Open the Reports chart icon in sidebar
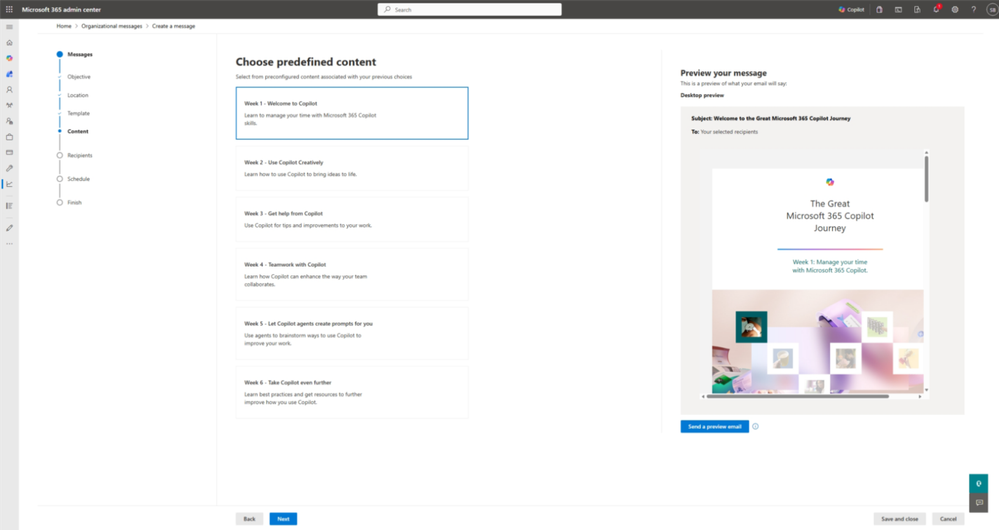 click(9, 184)
